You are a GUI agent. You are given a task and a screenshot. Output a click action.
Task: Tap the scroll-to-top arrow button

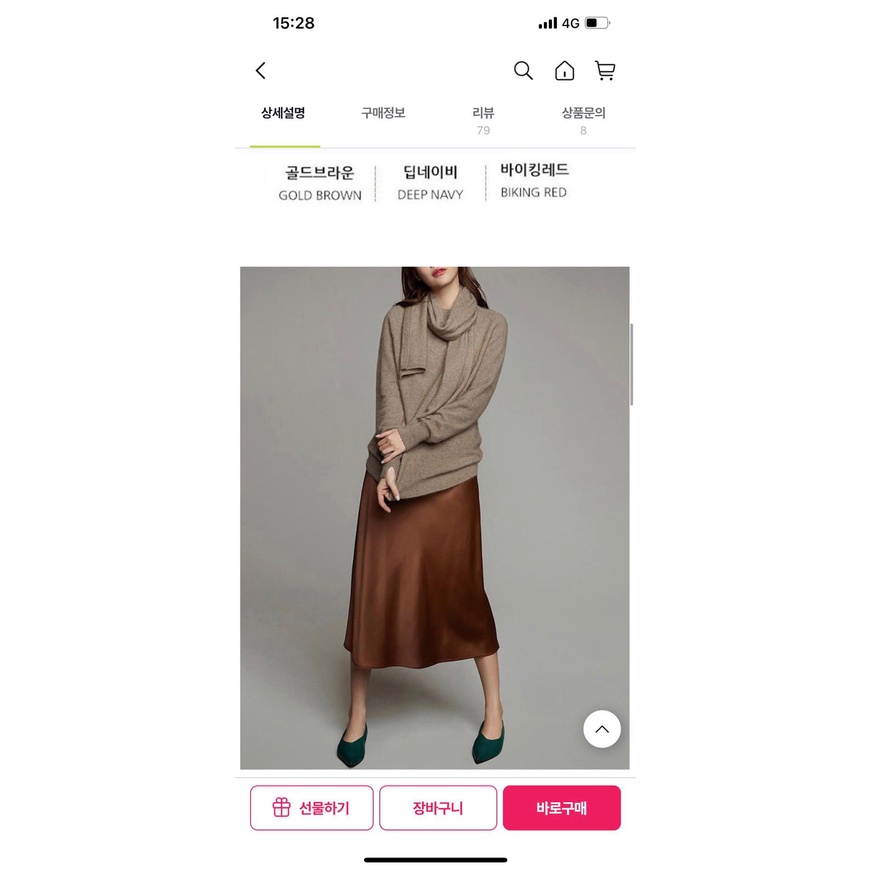[x=602, y=729]
